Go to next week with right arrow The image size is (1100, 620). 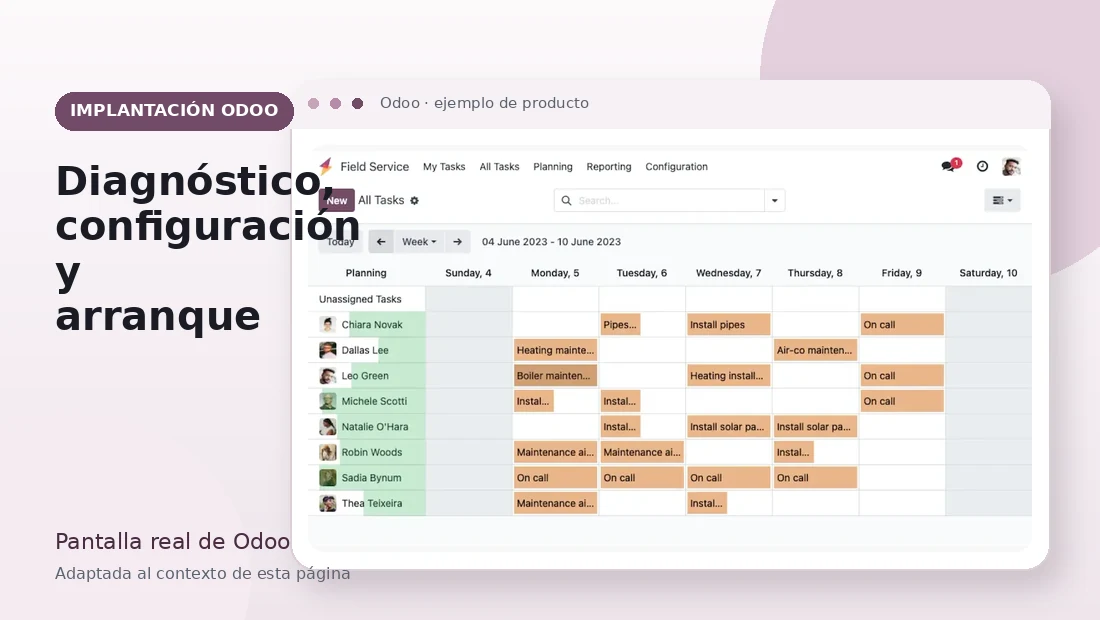click(x=457, y=241)
